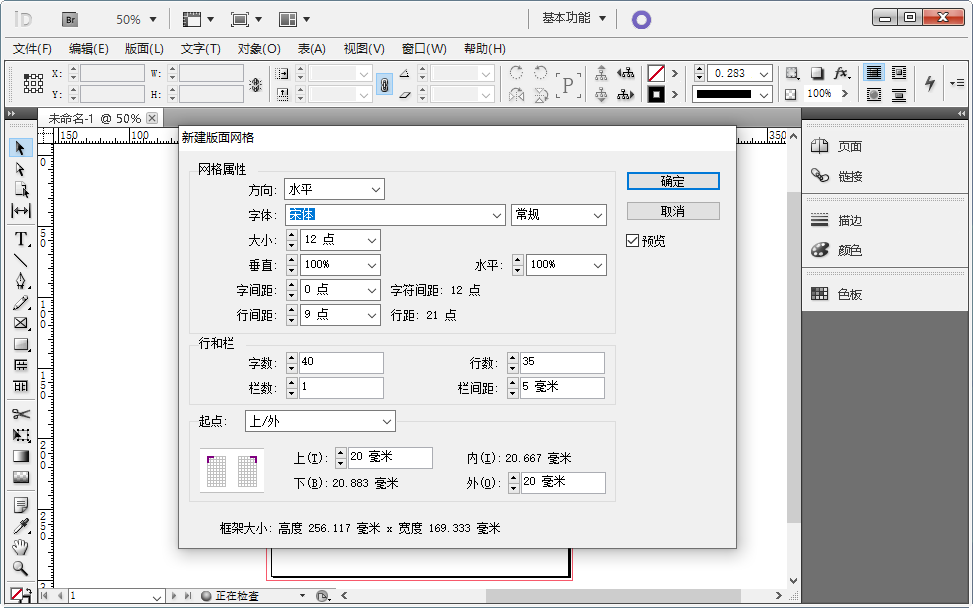Select the Selection tool arrow
Viewport: 973px width, 608px height.
[x=20, y=148]
